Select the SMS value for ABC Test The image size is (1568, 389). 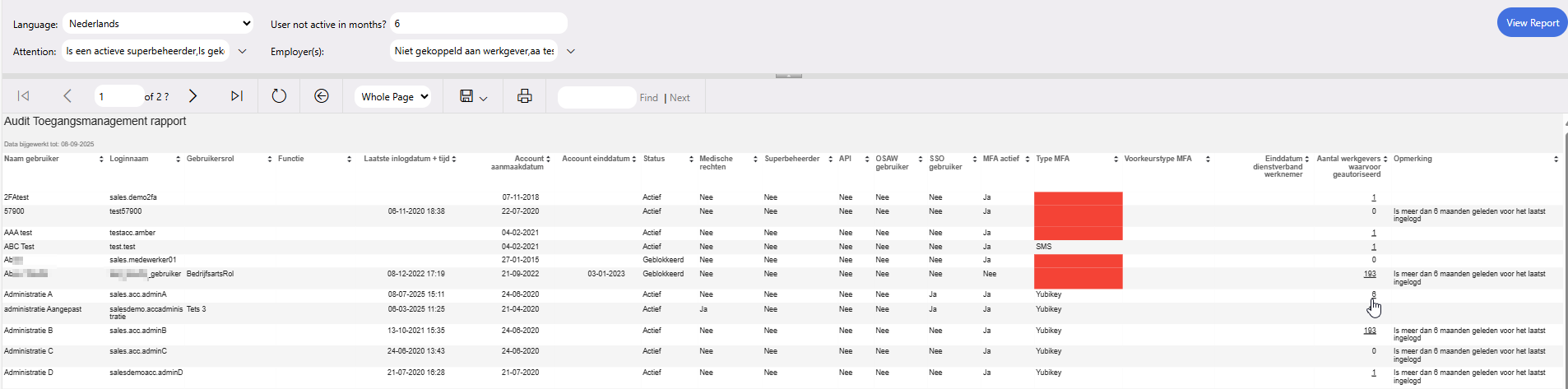coord(1043,247)
